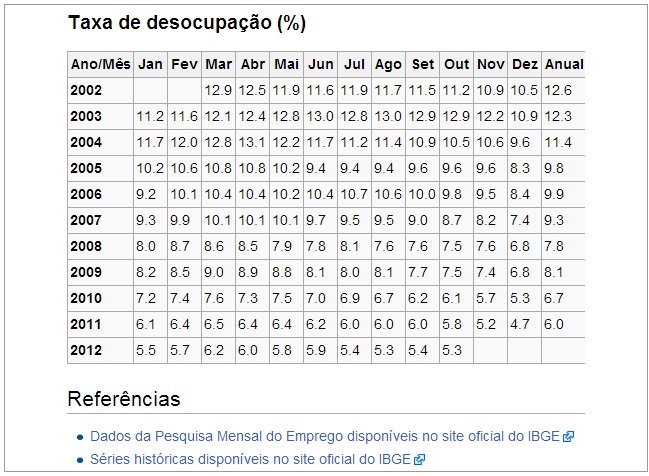This screenshot has width=649, height=476.
Task: Open the Séries históricas IBGE link
Action: click(x=251, y=459)
